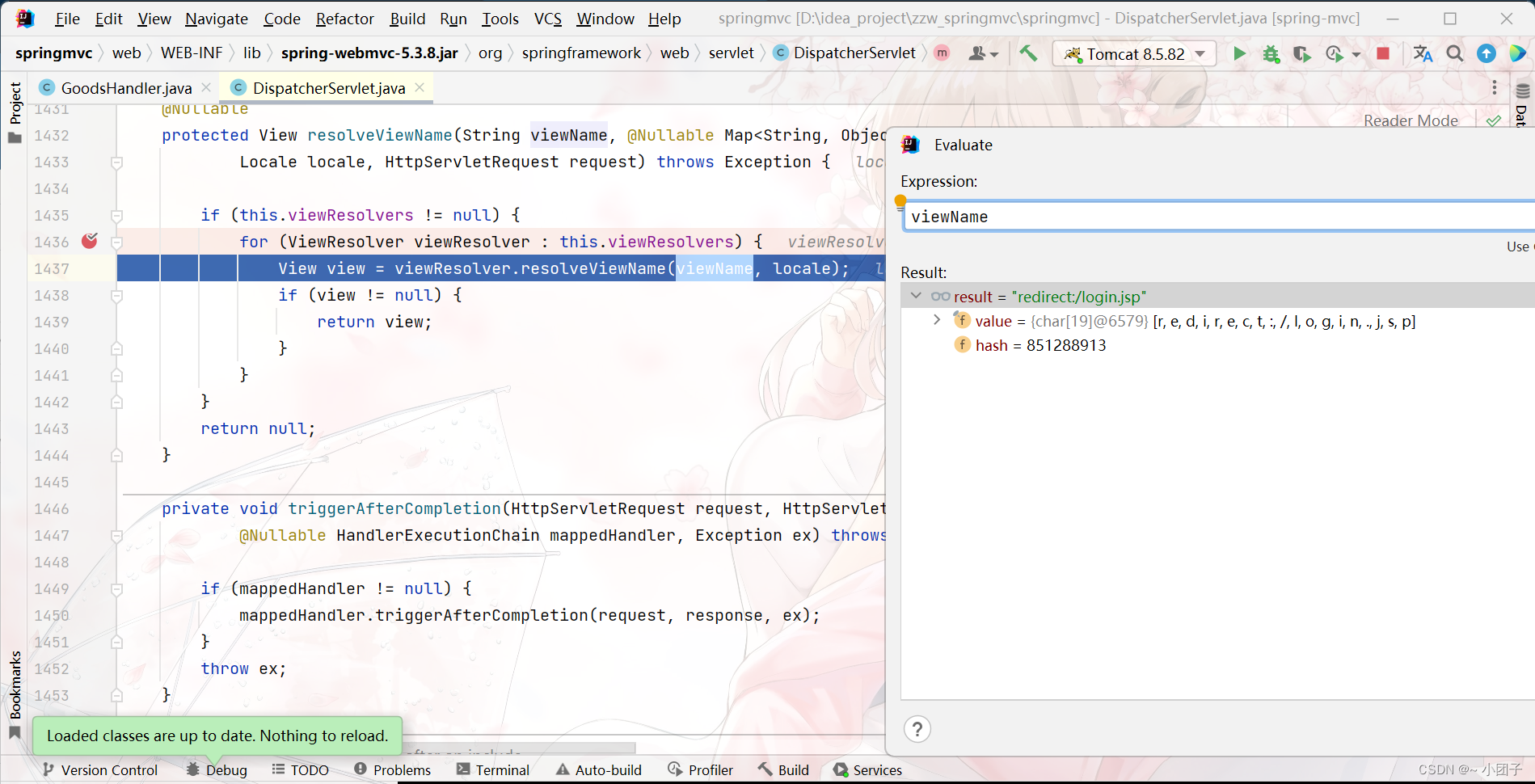Click the green inspections checkmark icon
Screen dimensions: 1535x784
point(1493,120)
